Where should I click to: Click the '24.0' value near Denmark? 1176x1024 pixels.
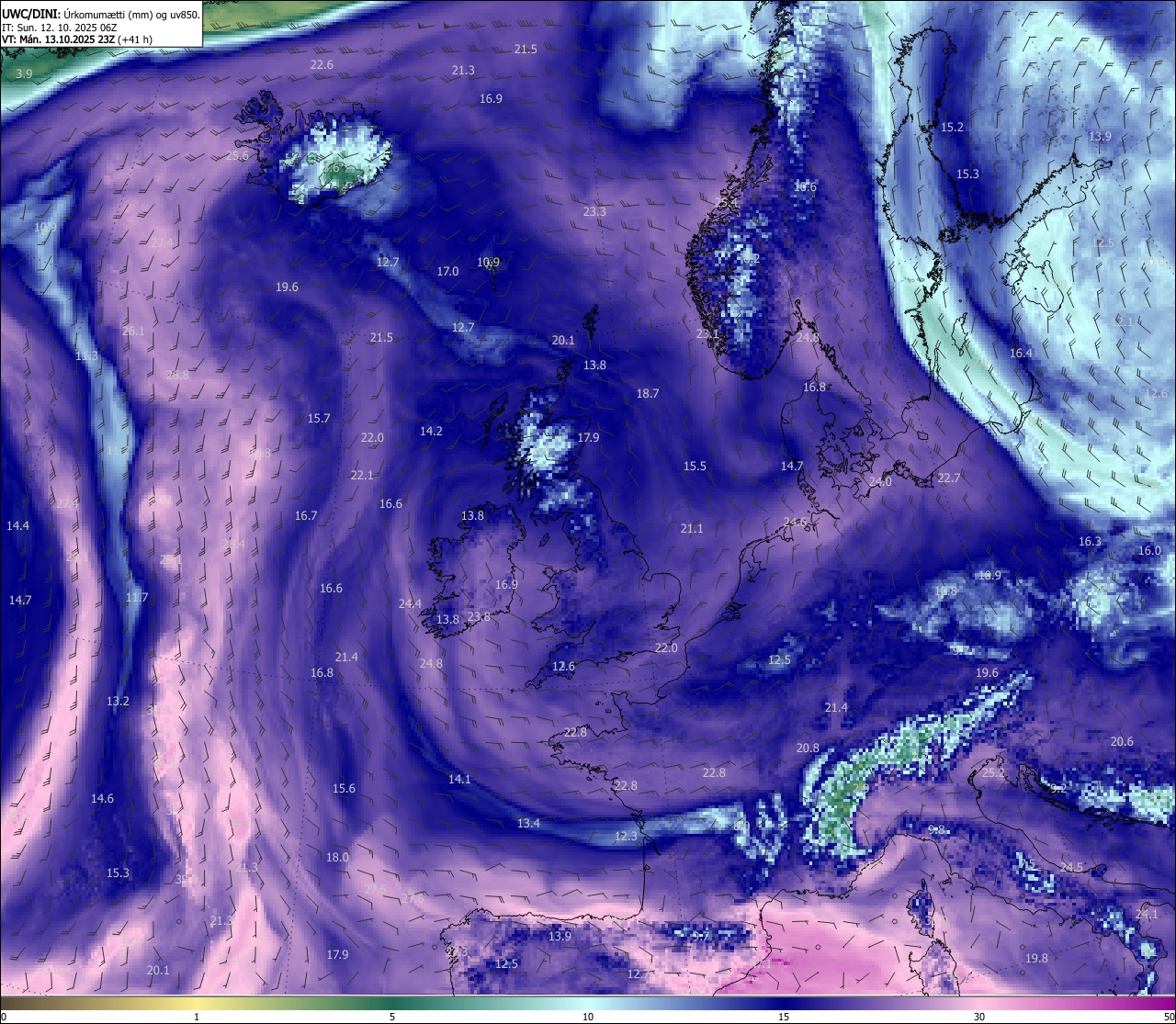(880, 481)
